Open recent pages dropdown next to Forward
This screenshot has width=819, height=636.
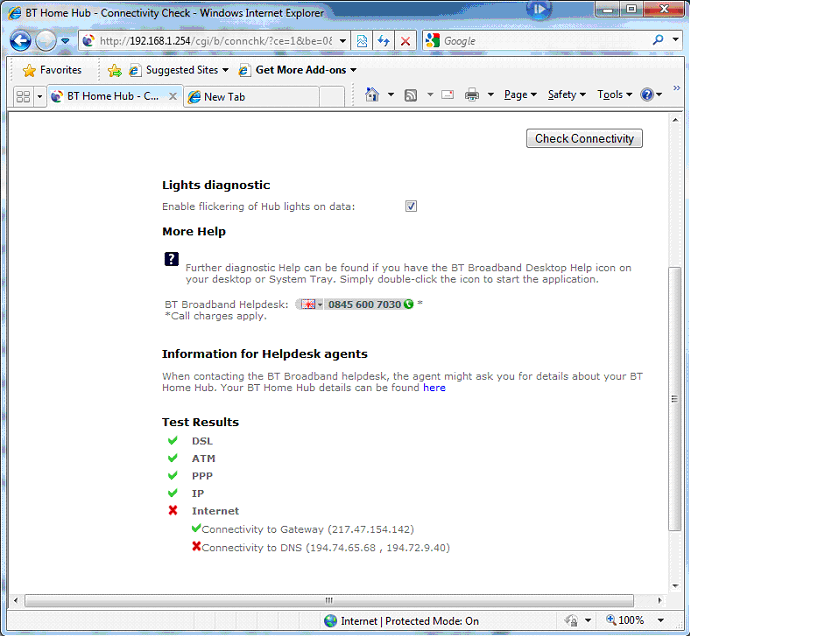(65, 41)
